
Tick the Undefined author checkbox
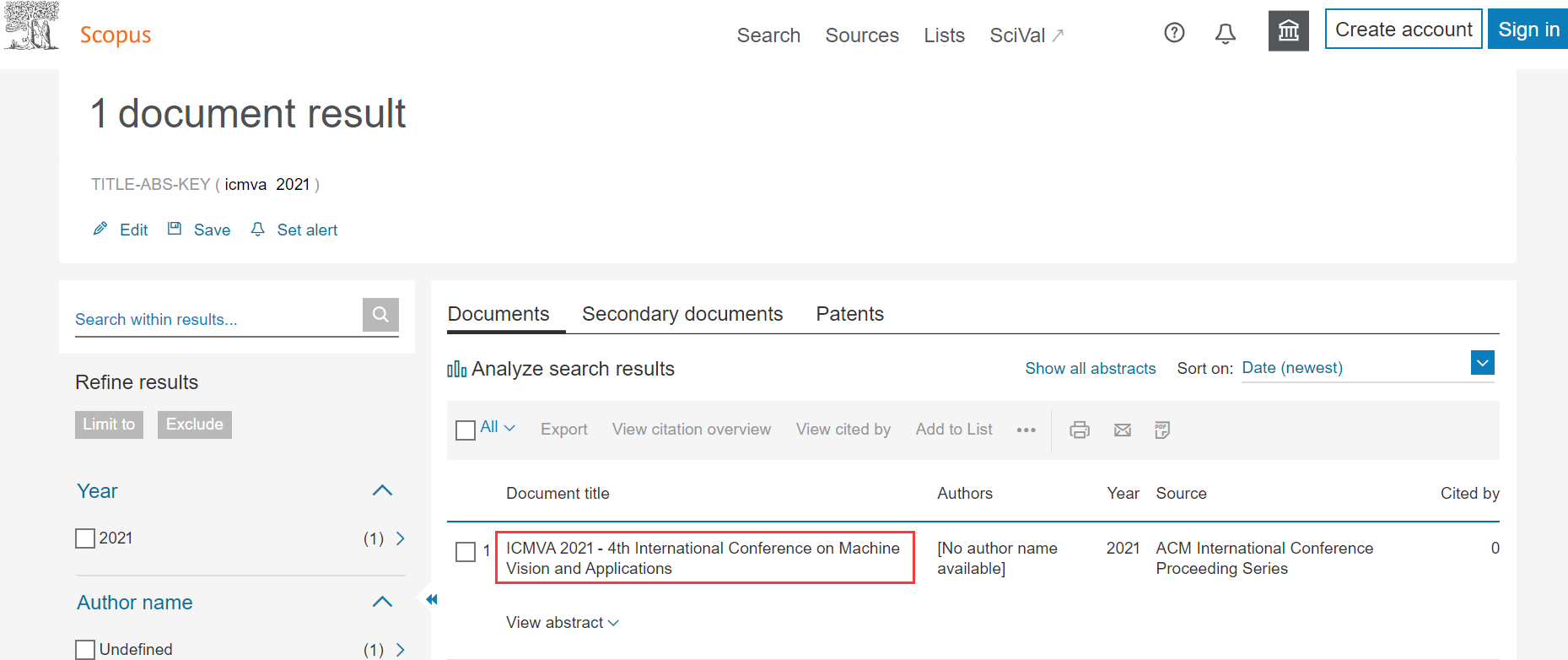(x=85, y=650)
